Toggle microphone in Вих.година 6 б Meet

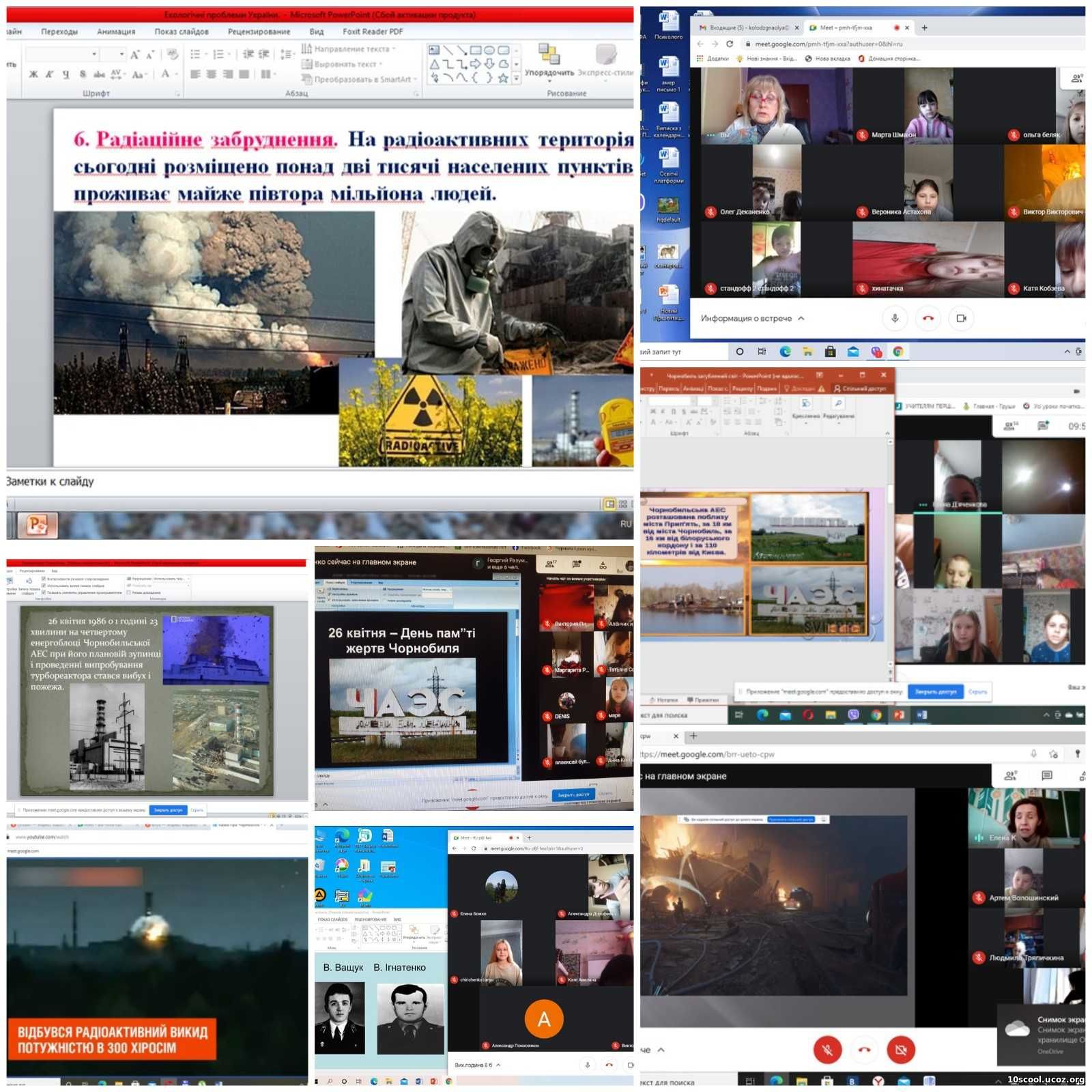587,1065
